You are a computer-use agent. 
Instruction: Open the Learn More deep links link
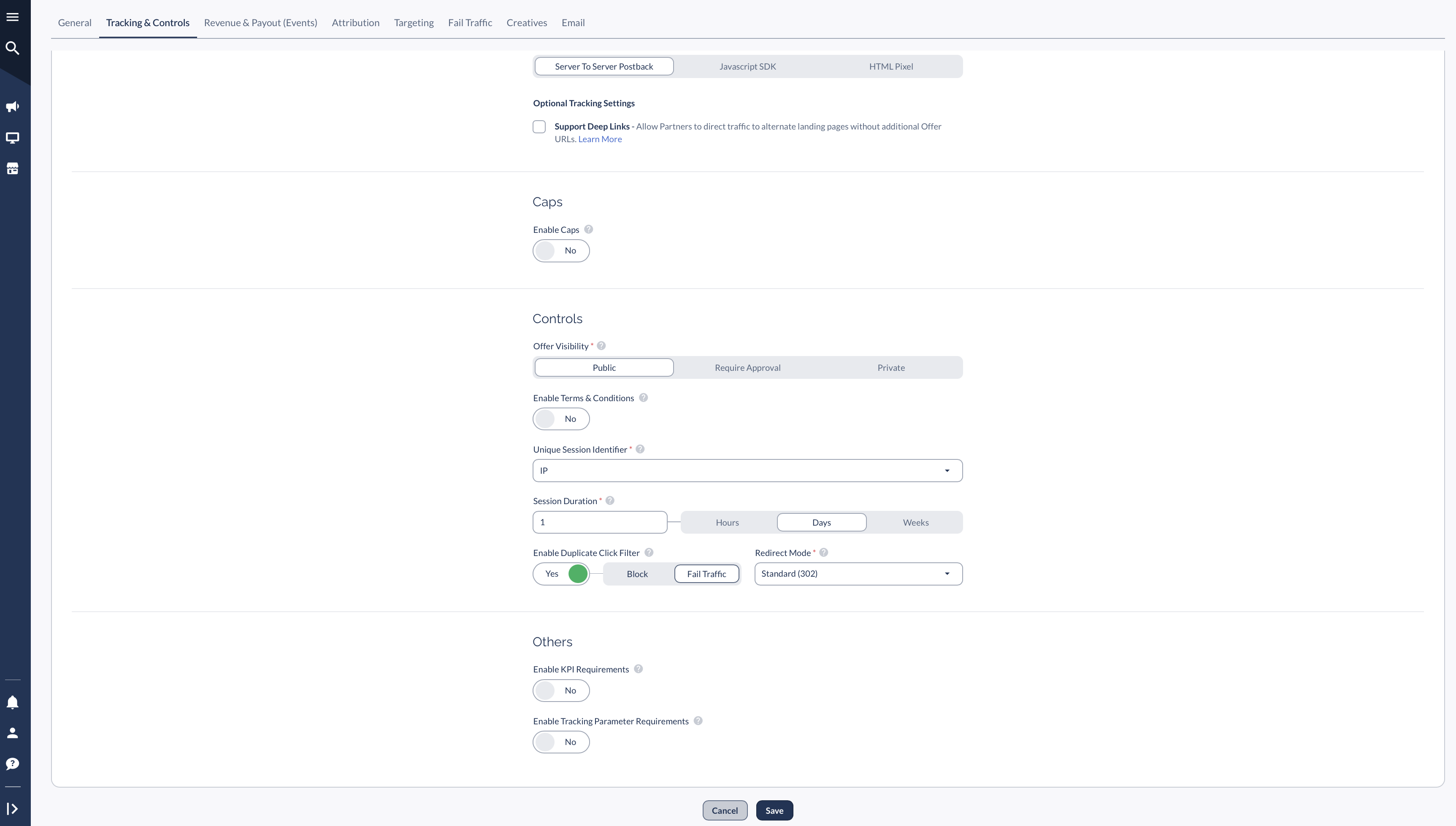tap(600, 139)
